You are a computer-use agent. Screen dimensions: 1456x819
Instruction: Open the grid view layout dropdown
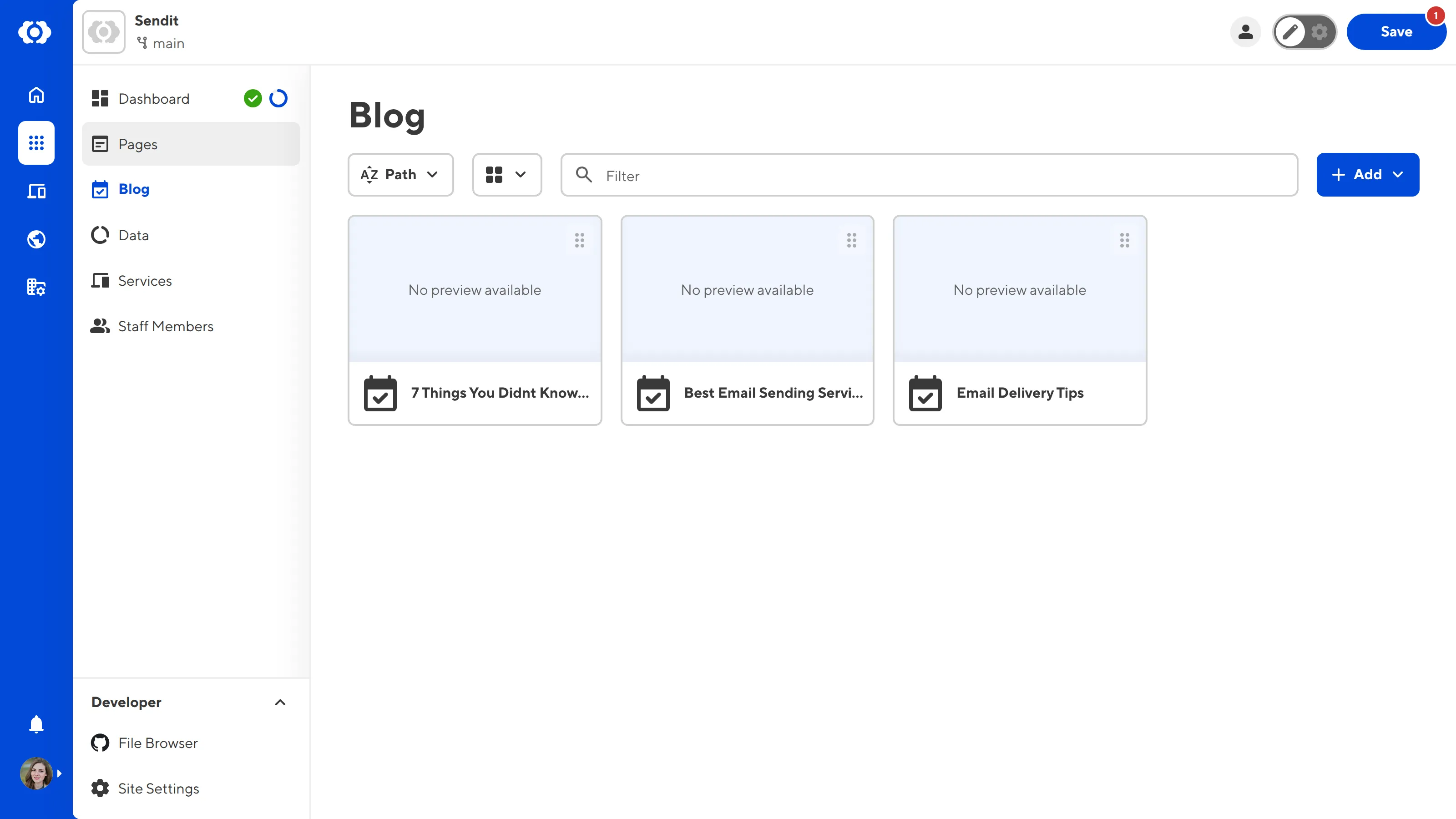(x=506, y=175)
